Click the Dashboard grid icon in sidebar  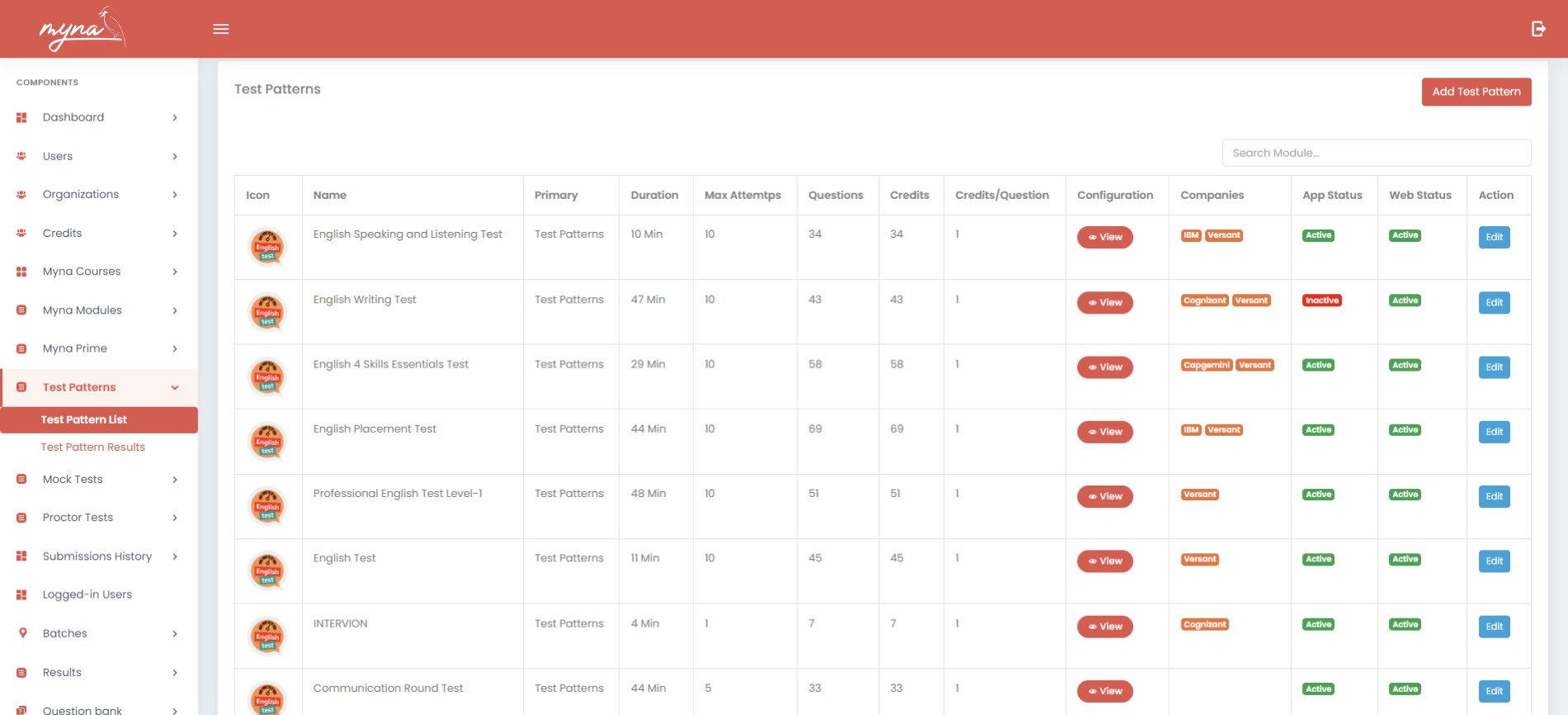21,117
